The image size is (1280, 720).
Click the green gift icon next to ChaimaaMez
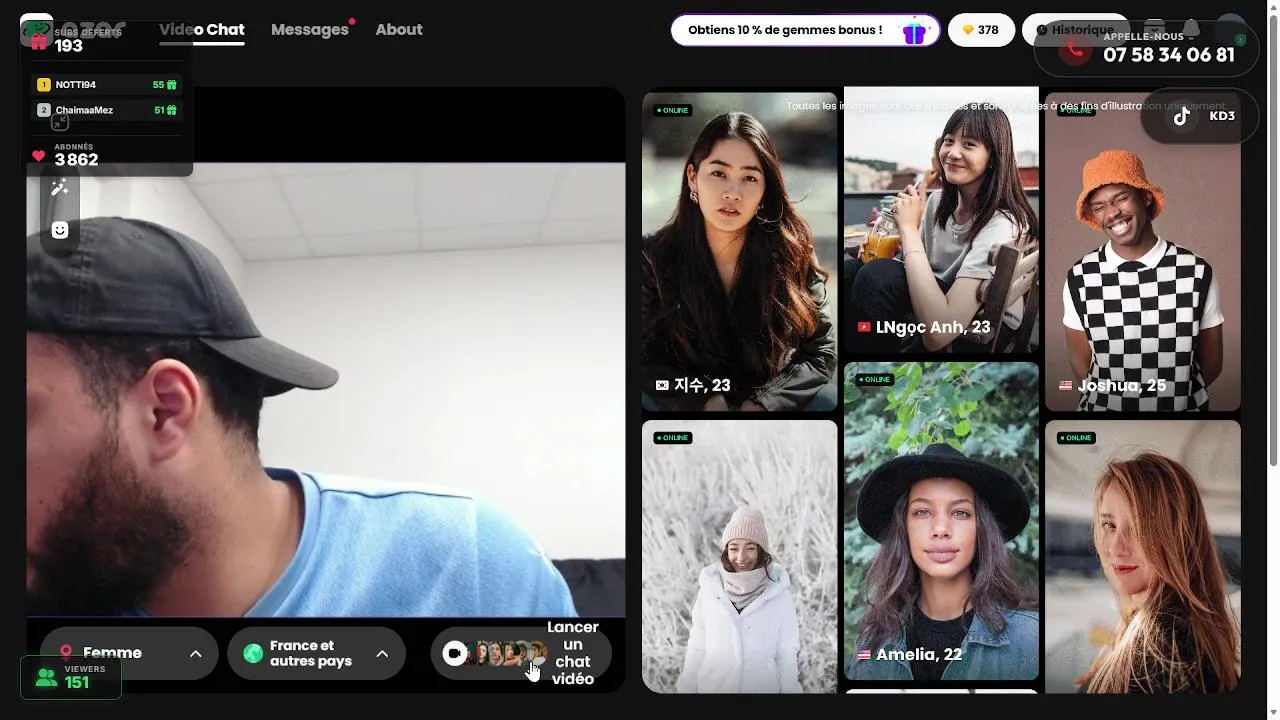click(172, 110)
